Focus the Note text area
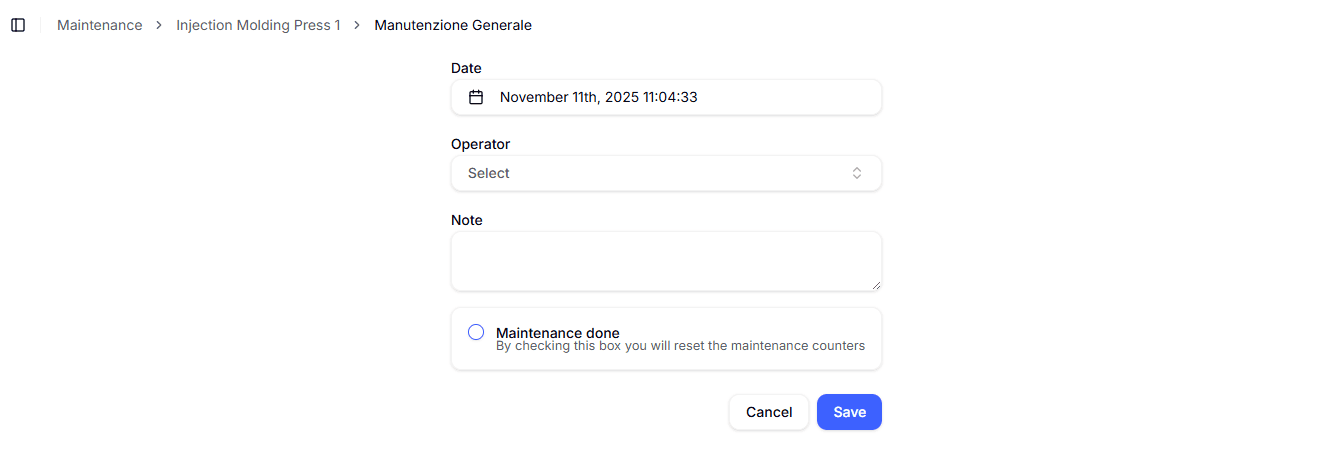 pyautogui.click(x=666, y=261)
